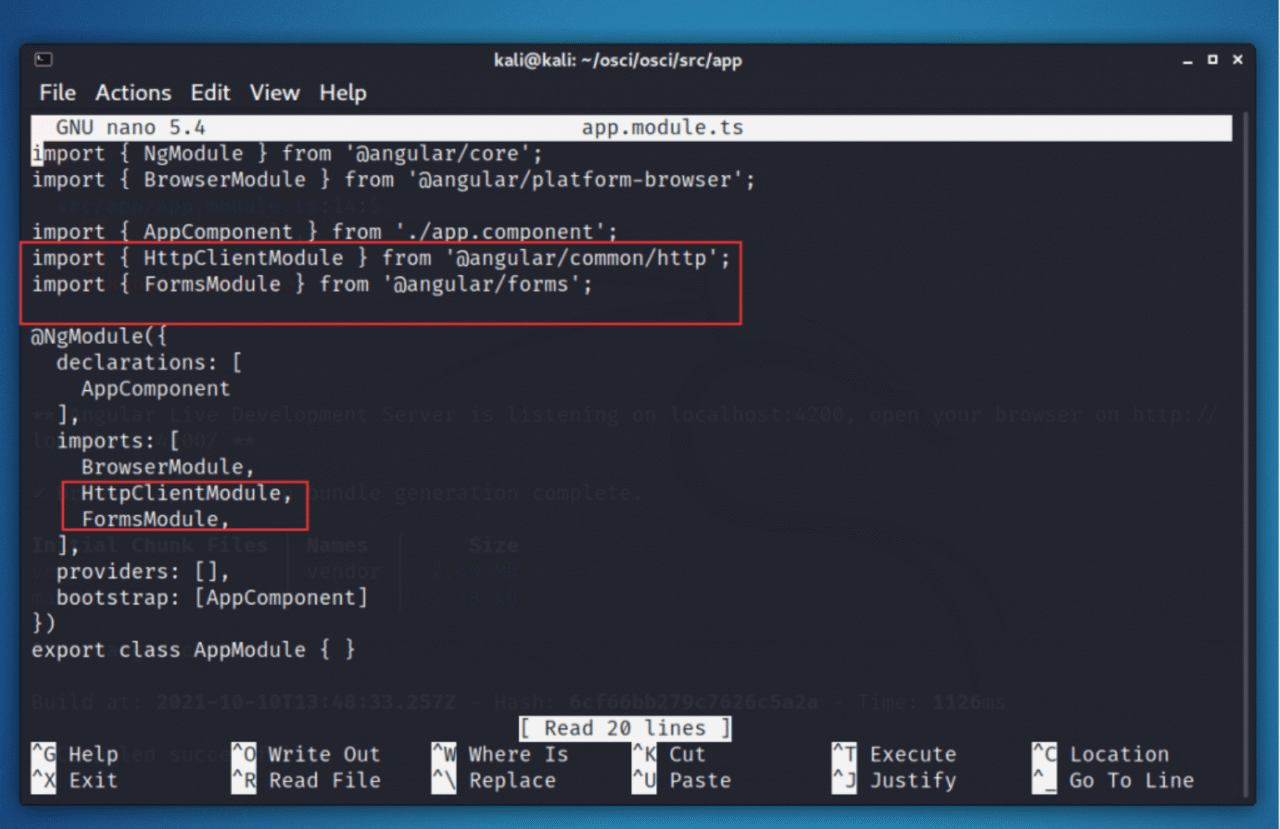The width and height of the screenshot is (1280, 829).
Task: Click the terminal icon in the title bar
Action: point(44,60)
